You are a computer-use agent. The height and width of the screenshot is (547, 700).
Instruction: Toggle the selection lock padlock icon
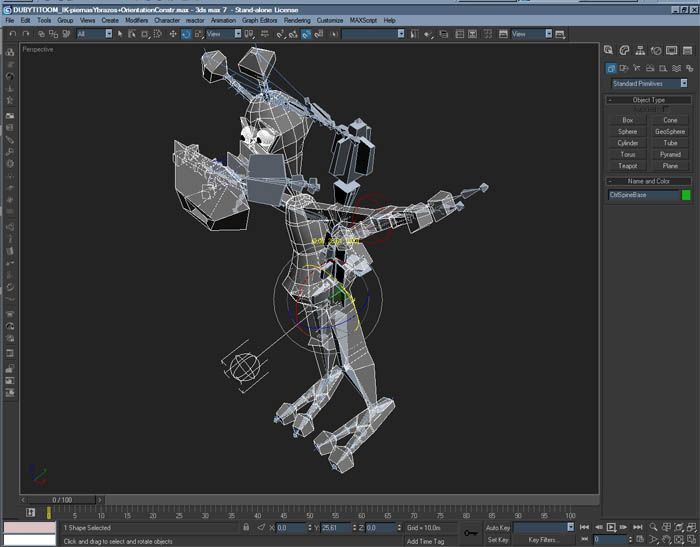coord(246,527)
